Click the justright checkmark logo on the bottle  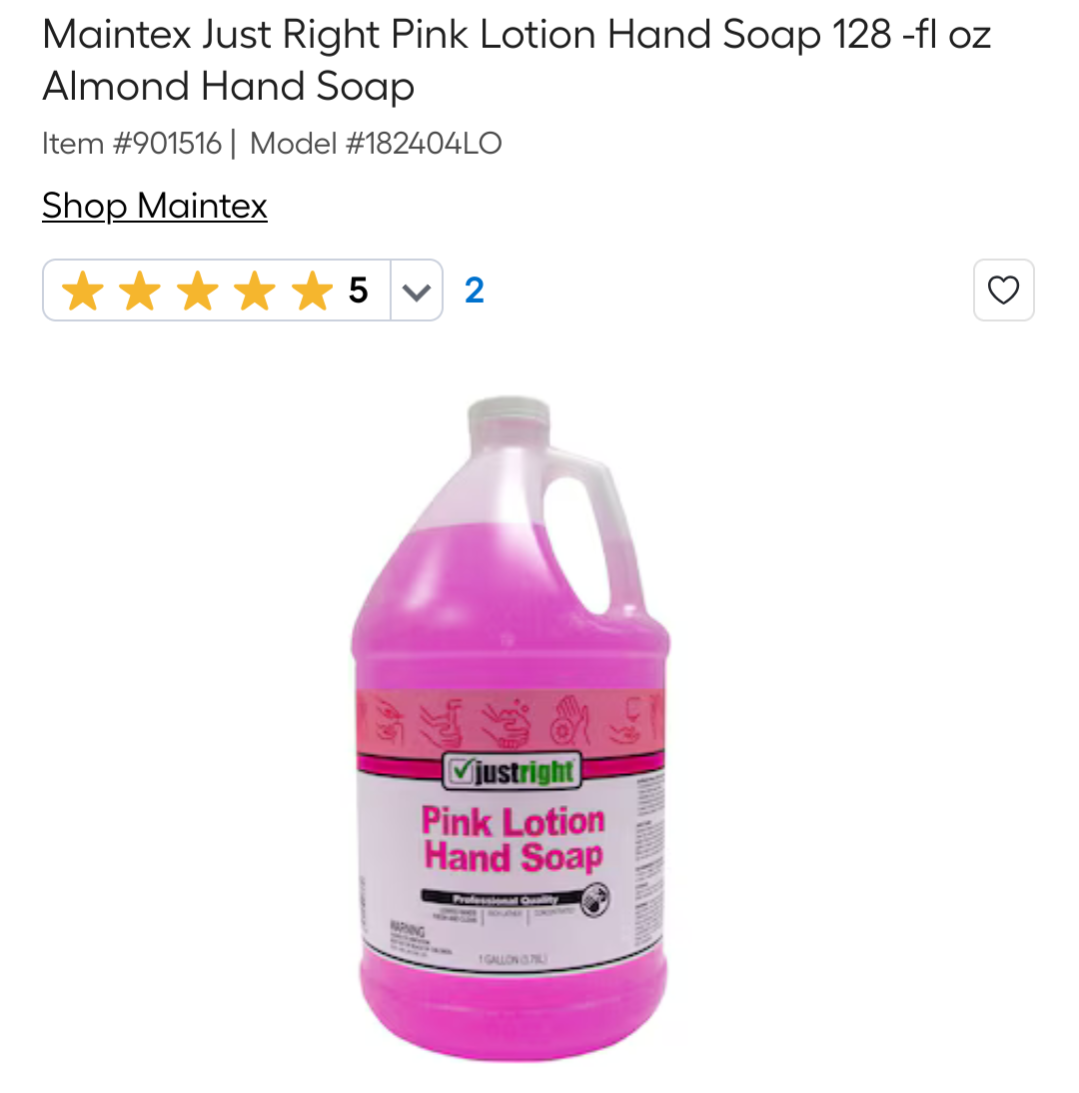[x=512, y=771]
